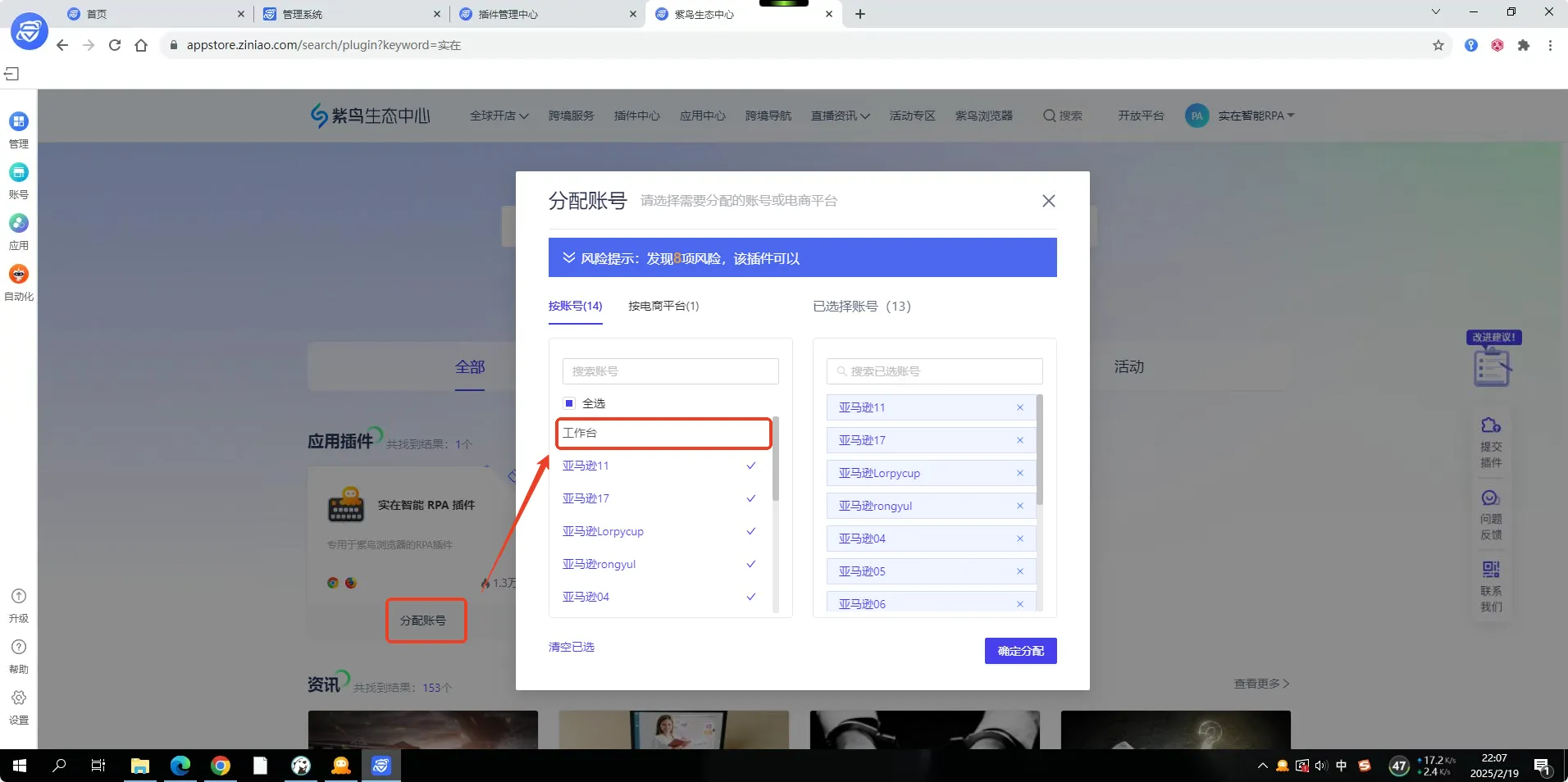Open File Explorer from the taskbar
Screen dimensions: 1568x782
(x=140, y=766)
